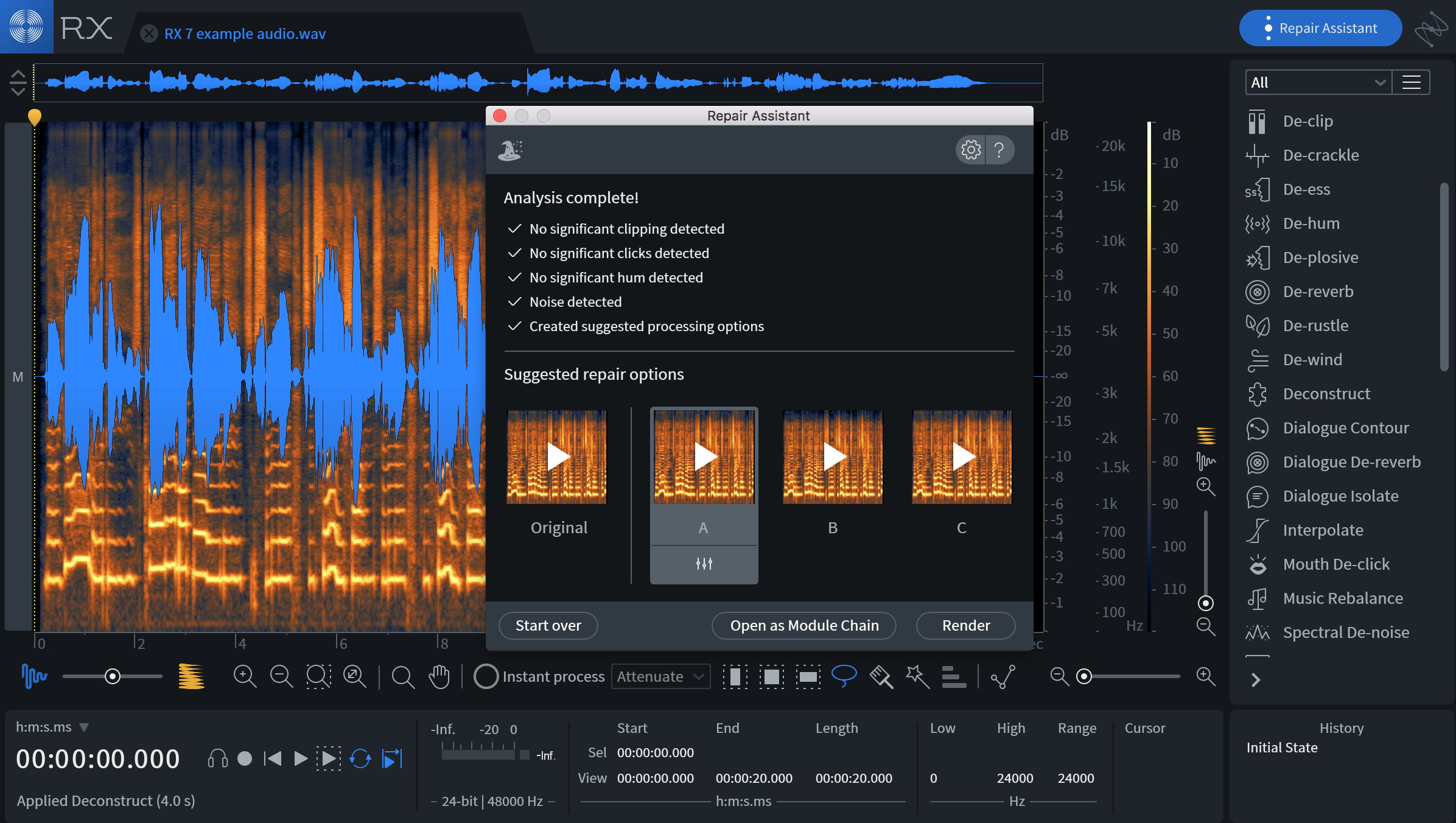The image size is (1456, 823).
Task: Pick the brush selection tool
Action: [x=881, y=676]
